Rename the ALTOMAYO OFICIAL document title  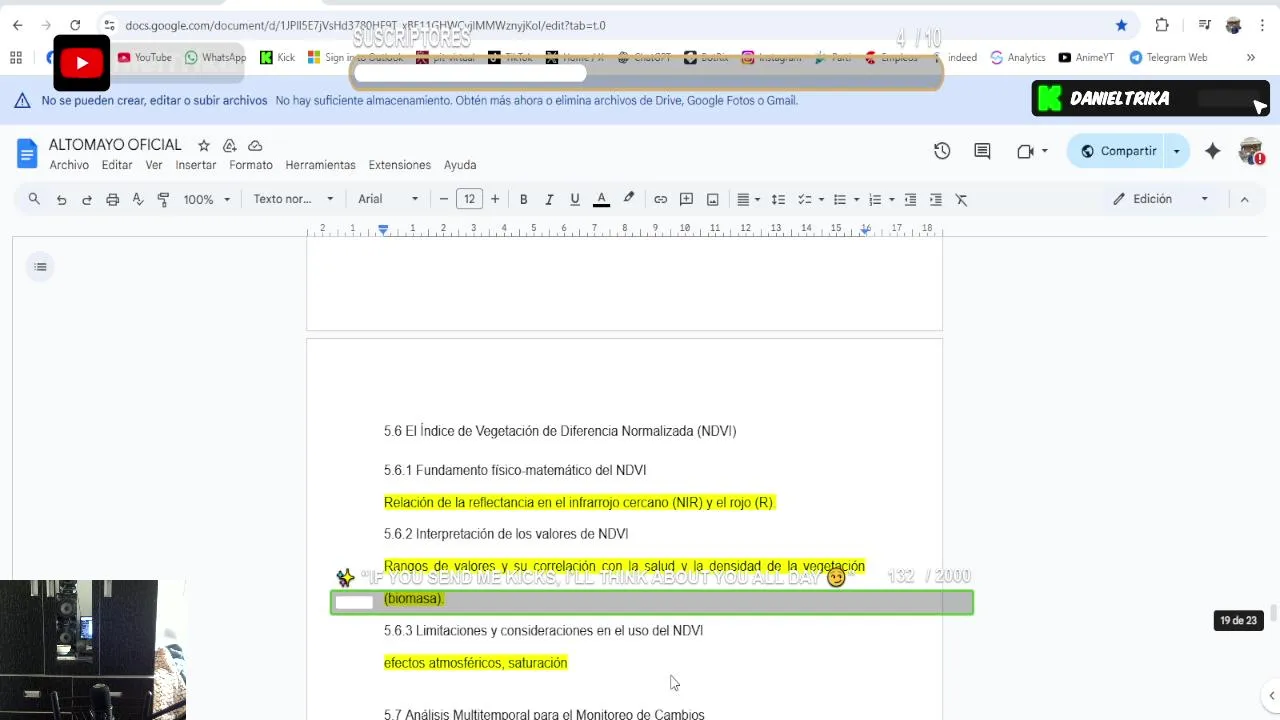coord(115,145)
